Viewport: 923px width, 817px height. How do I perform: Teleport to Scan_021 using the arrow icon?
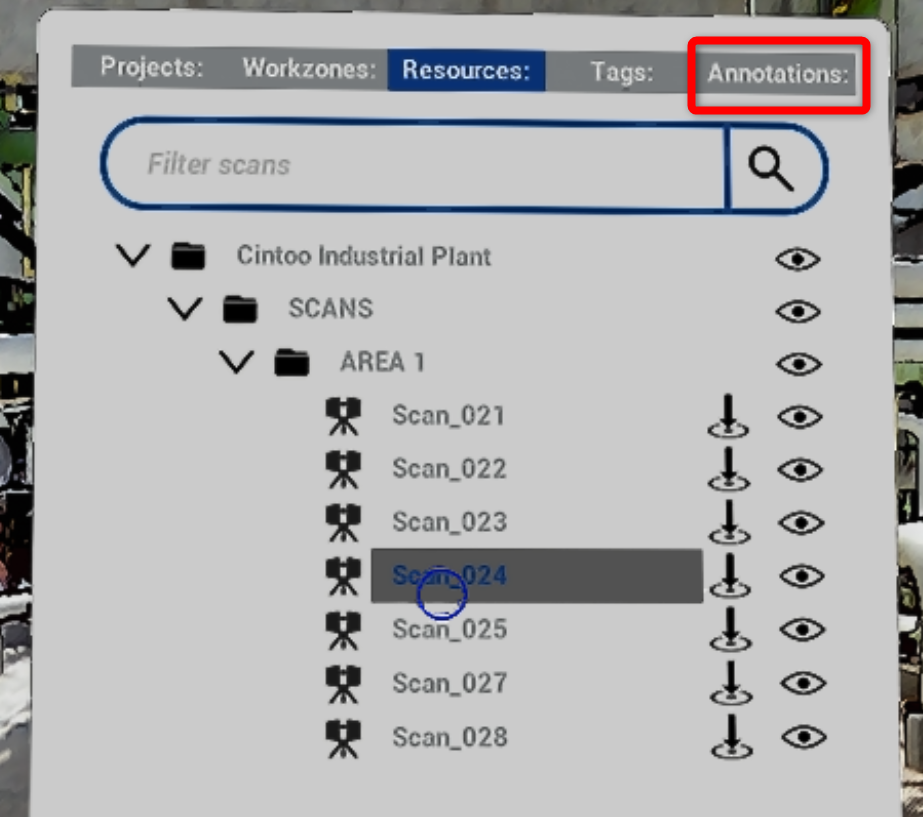728,416
